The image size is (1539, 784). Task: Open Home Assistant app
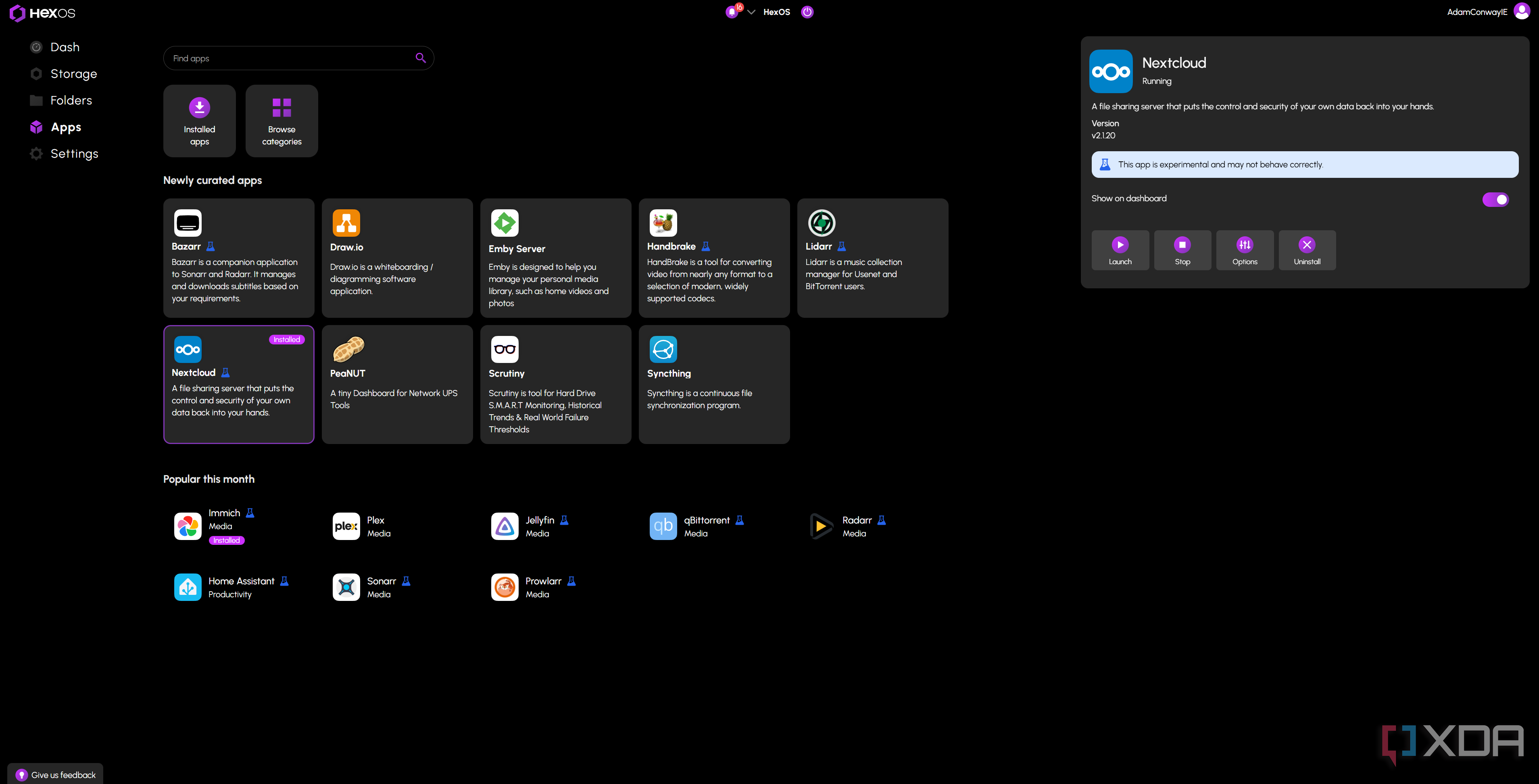(232, 587)
